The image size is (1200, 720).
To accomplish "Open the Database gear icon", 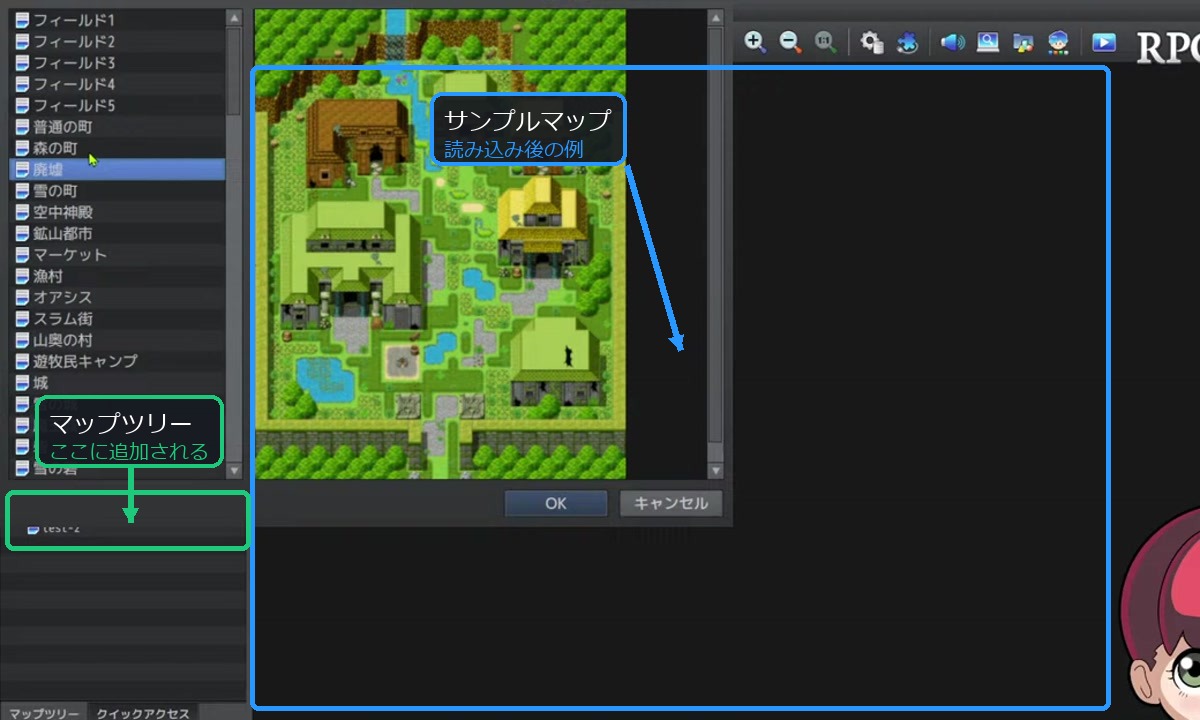I will pyautogui.click(x=872, y=42).
